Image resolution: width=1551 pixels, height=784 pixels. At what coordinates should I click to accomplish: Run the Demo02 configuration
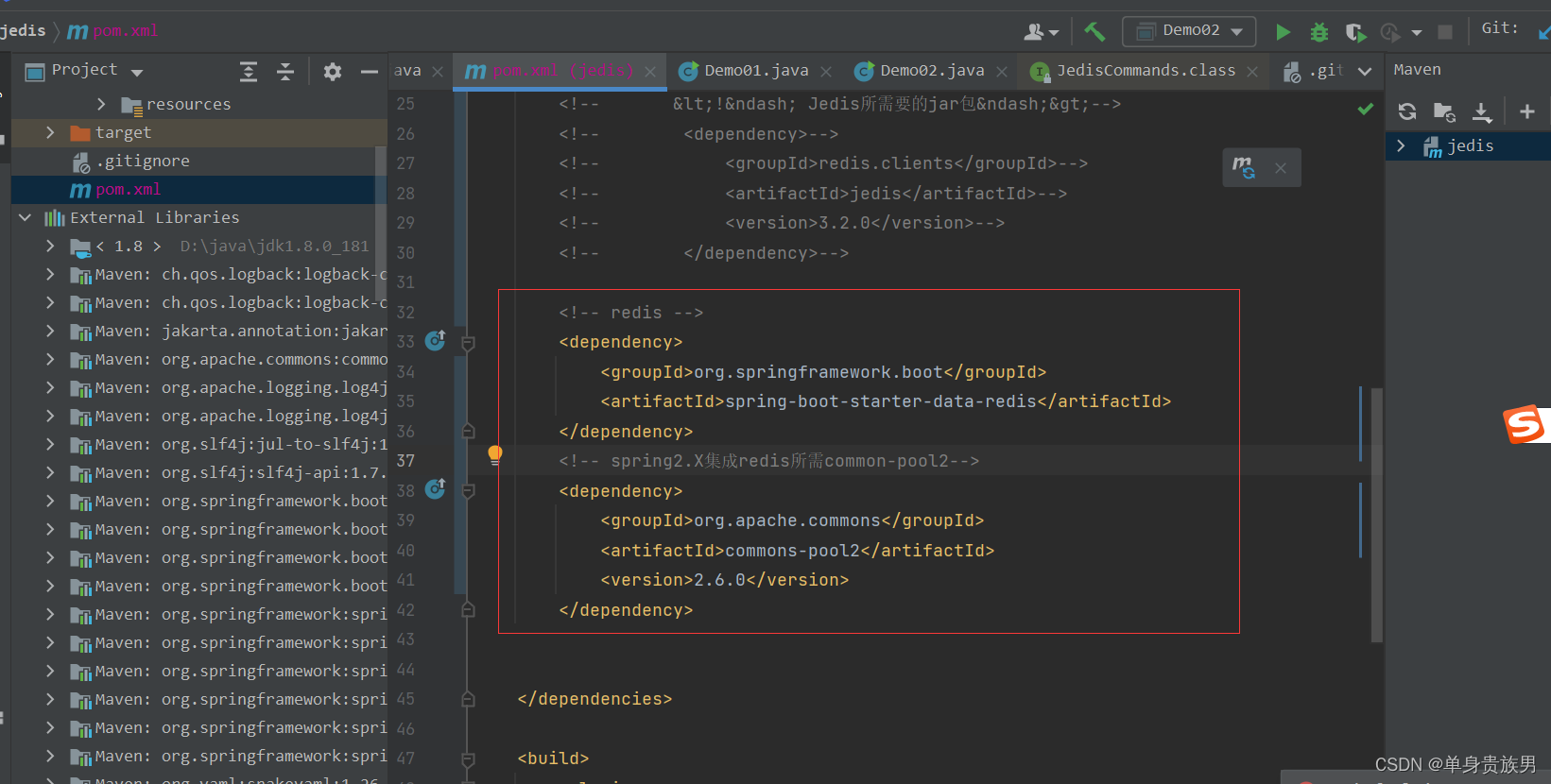pos(1283,32)
